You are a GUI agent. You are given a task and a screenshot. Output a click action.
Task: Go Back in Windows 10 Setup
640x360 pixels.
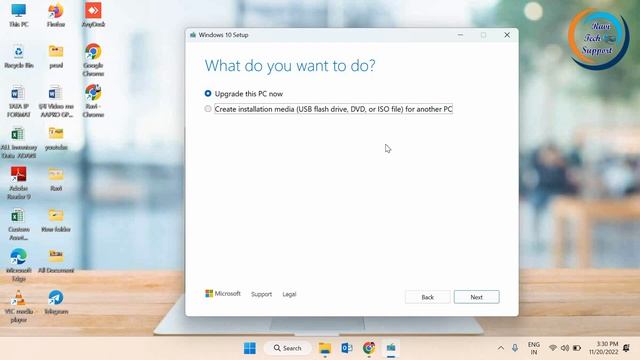coord(427,297)
